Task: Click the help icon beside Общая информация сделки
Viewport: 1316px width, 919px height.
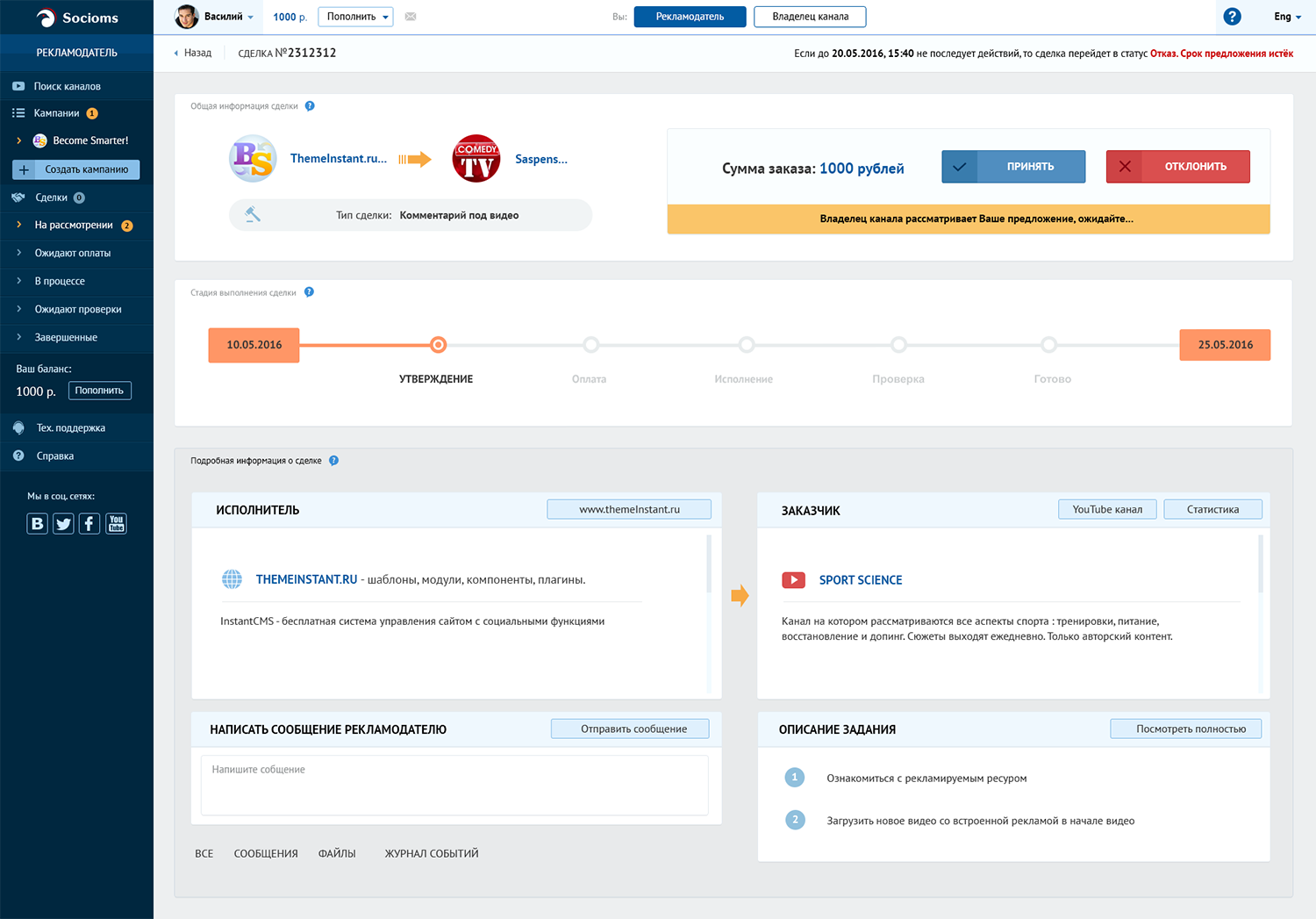Action: point(310,106)
